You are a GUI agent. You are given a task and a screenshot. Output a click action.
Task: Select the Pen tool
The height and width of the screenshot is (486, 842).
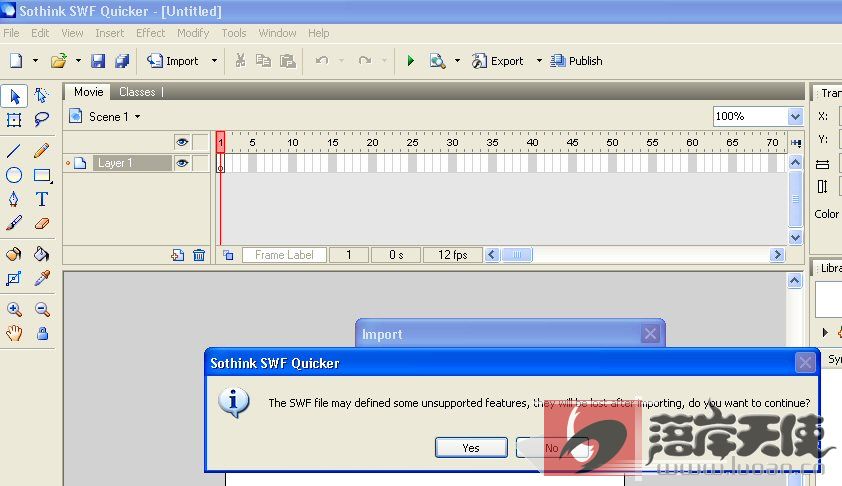pyautogui.click(x=14, y=199)
